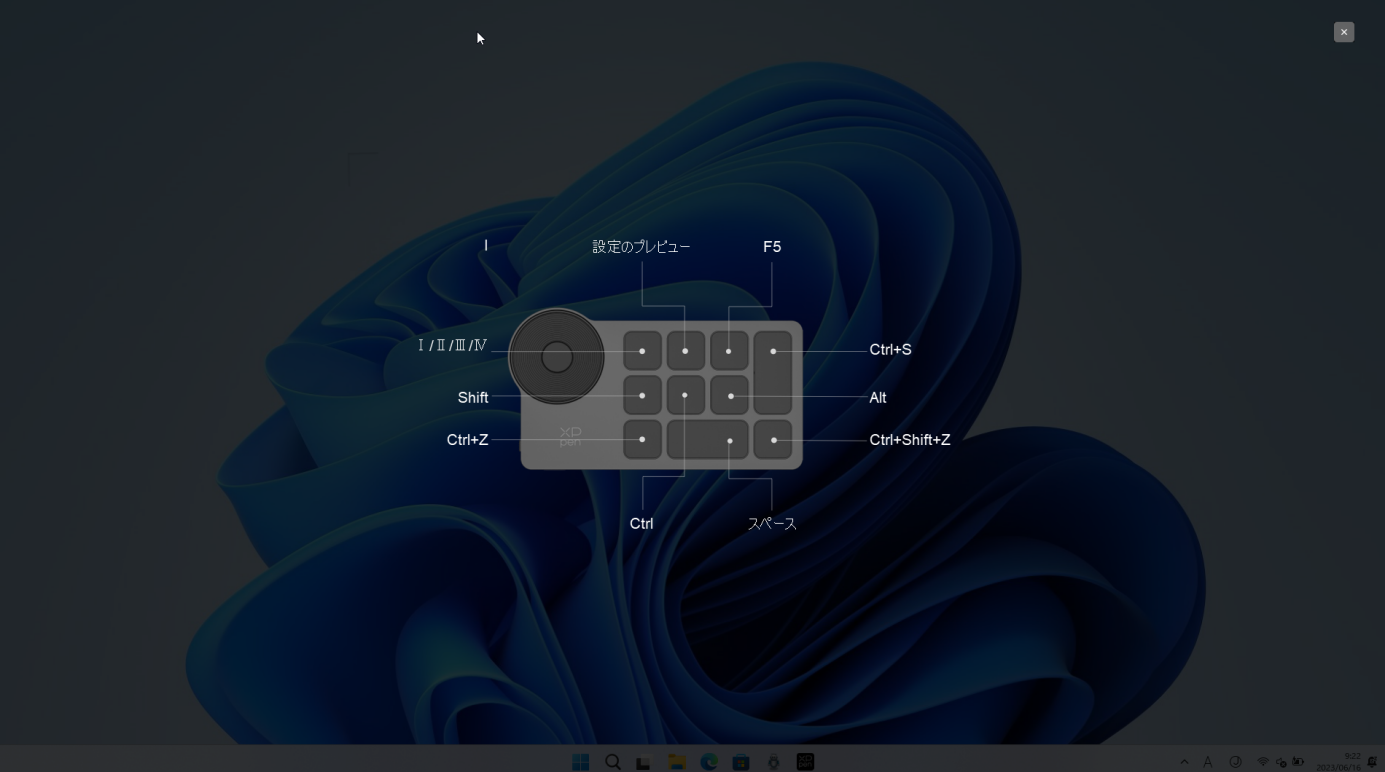This screenshot has width=1385, height=772.
Task: Click the dial wheel on the remote
Action: pos(556,357)
